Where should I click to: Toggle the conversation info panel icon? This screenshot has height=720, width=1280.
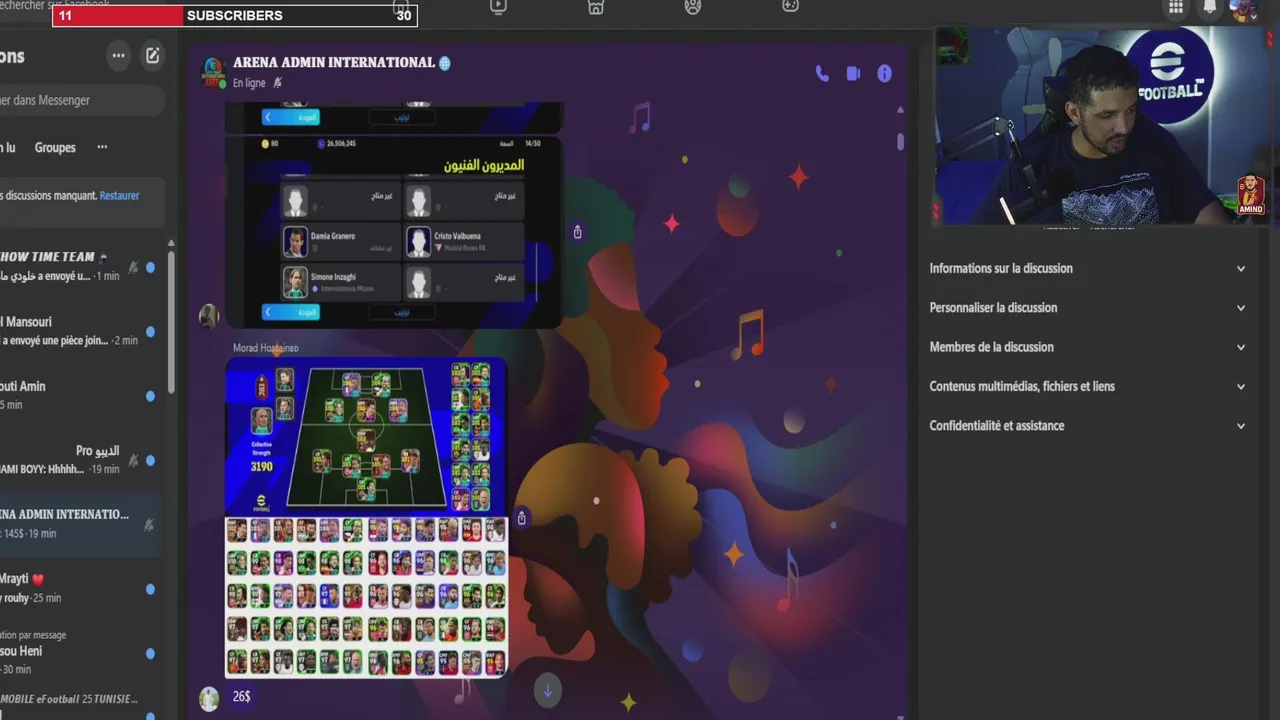(x=884, y=73)
